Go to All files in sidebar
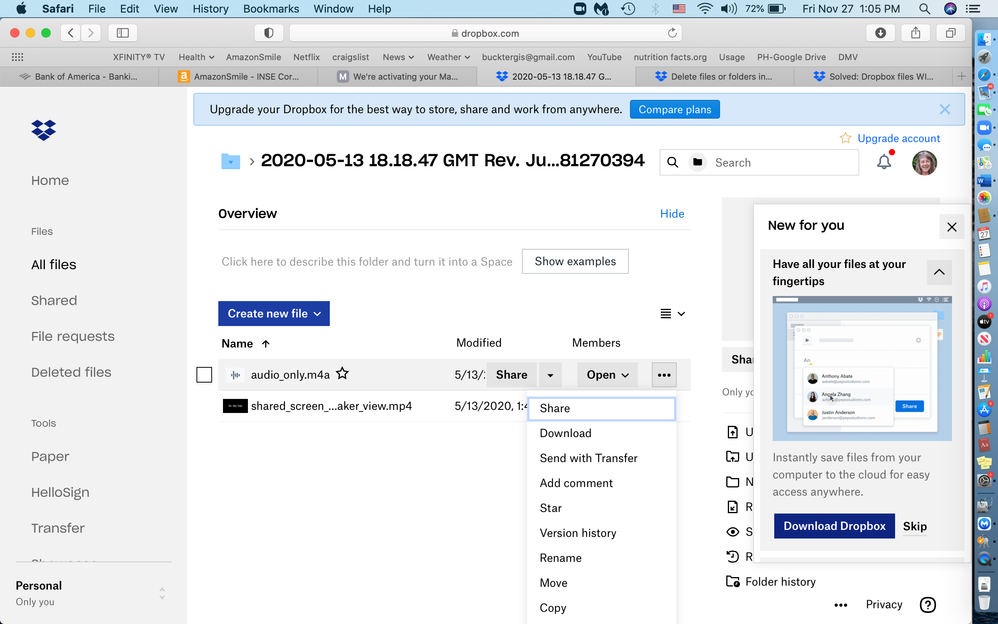 coord(53,265)
